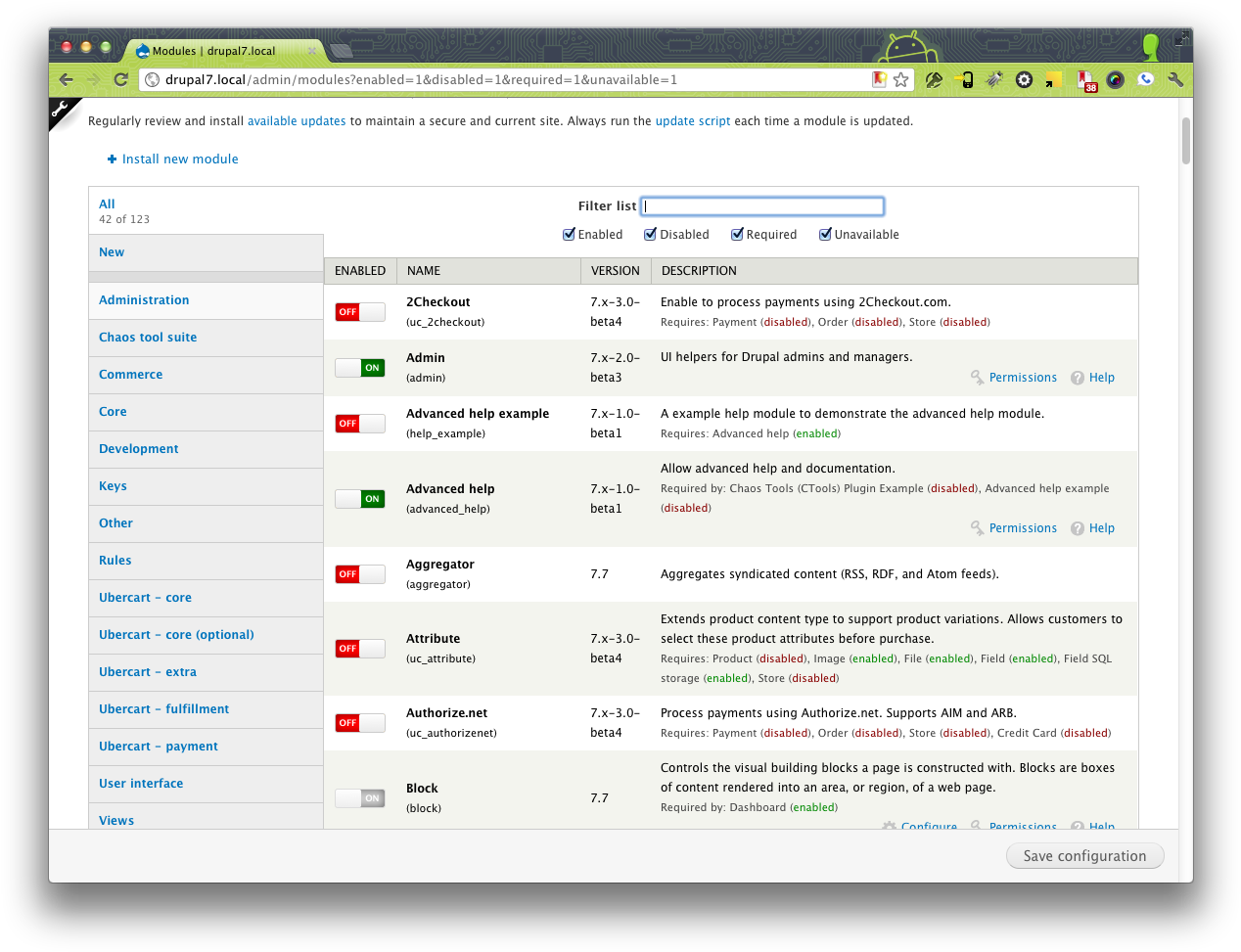
Task: Go back to the previous browser page
Action: click(x=66, y=80)
